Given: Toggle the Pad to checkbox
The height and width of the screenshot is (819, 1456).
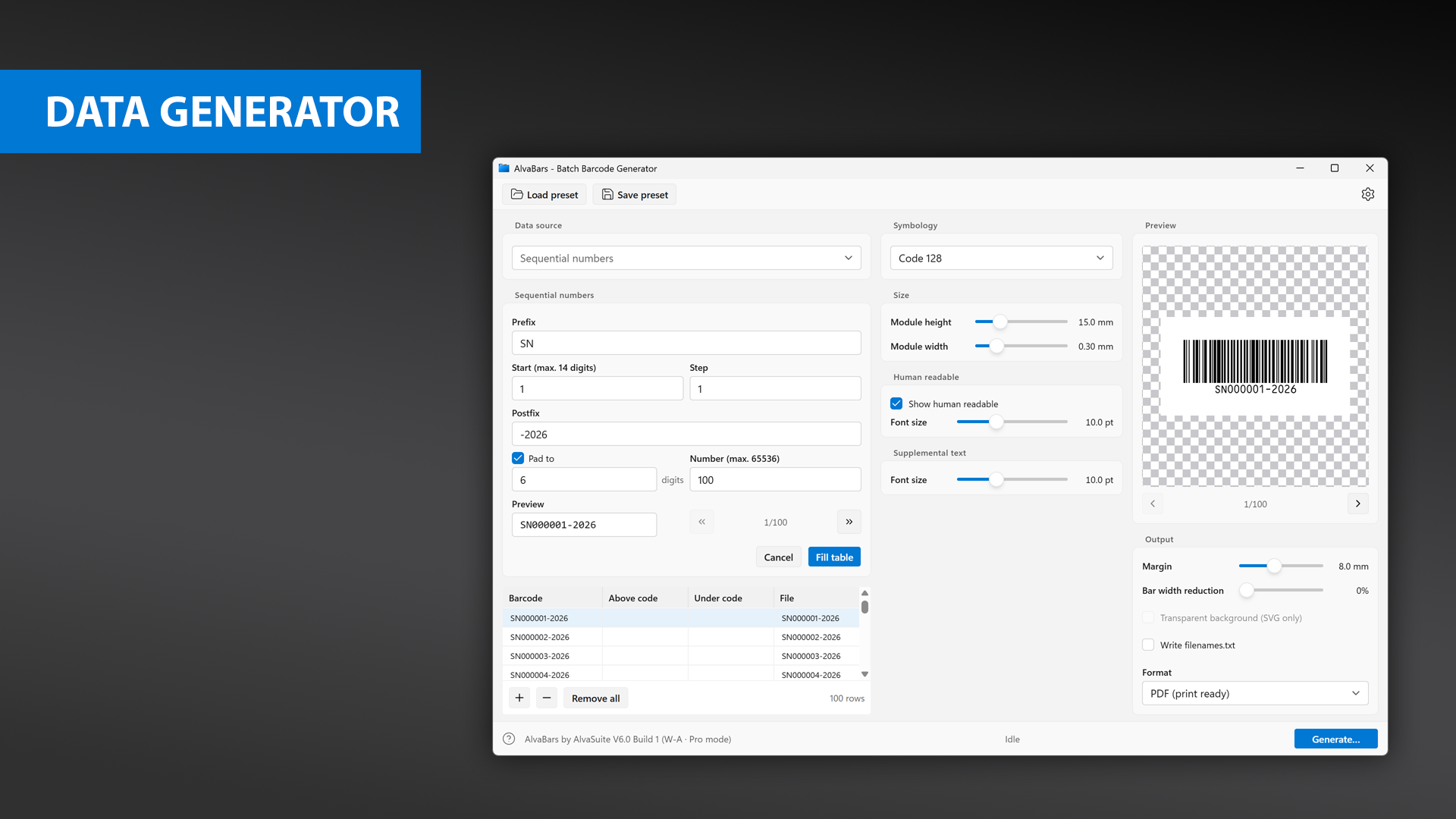Looking at the screenshot, I should [518, 458].
